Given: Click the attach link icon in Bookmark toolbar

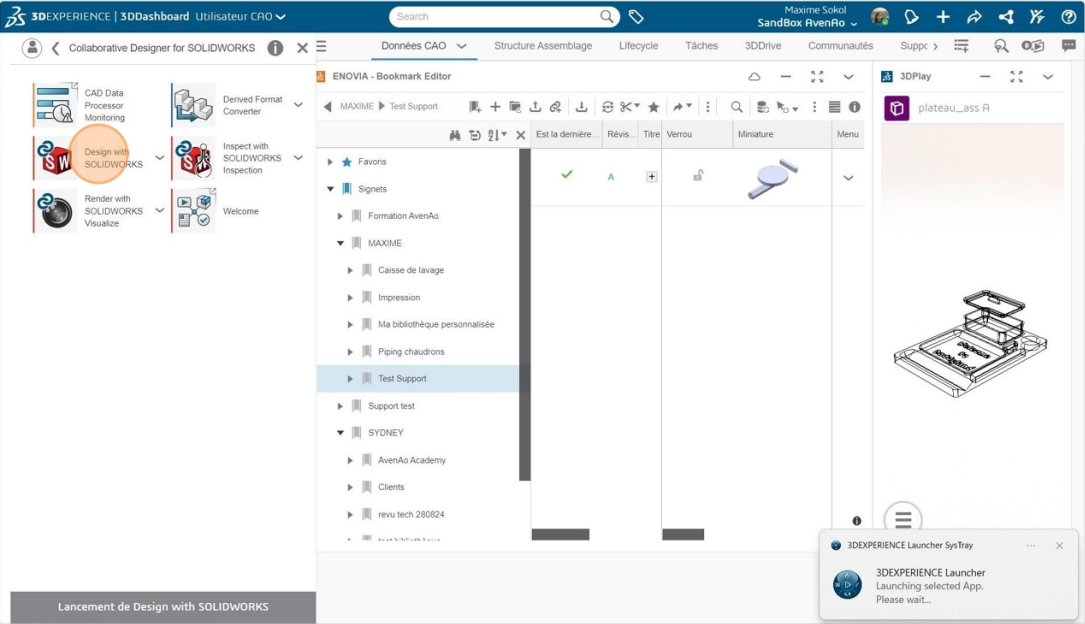Looking at the screenshot, I should (555, 107).
